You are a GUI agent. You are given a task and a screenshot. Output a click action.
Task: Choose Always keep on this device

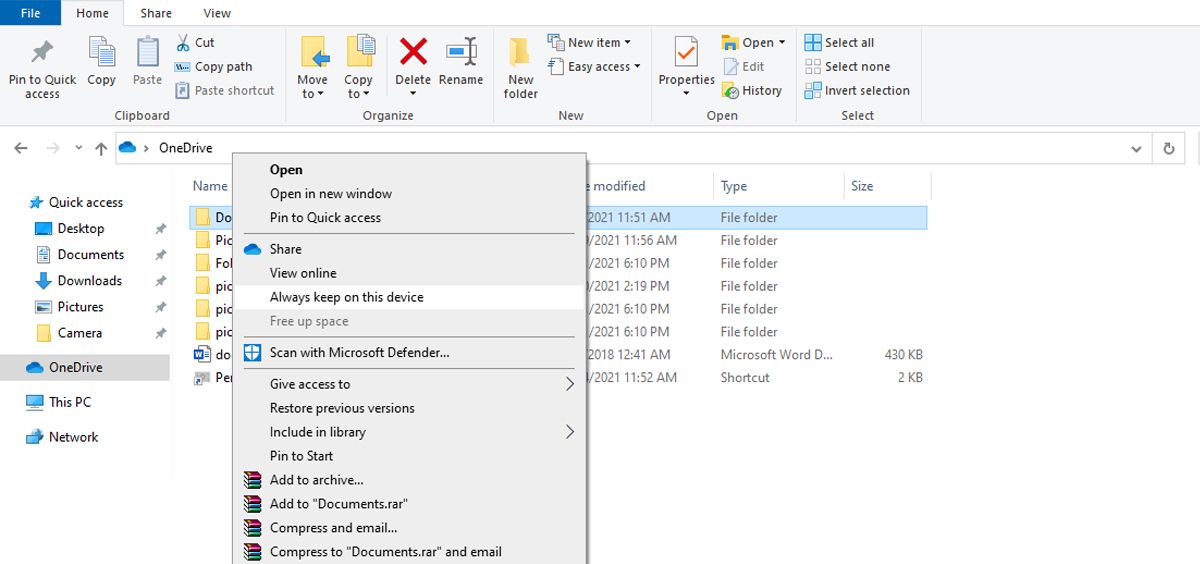tap(346, 297)
